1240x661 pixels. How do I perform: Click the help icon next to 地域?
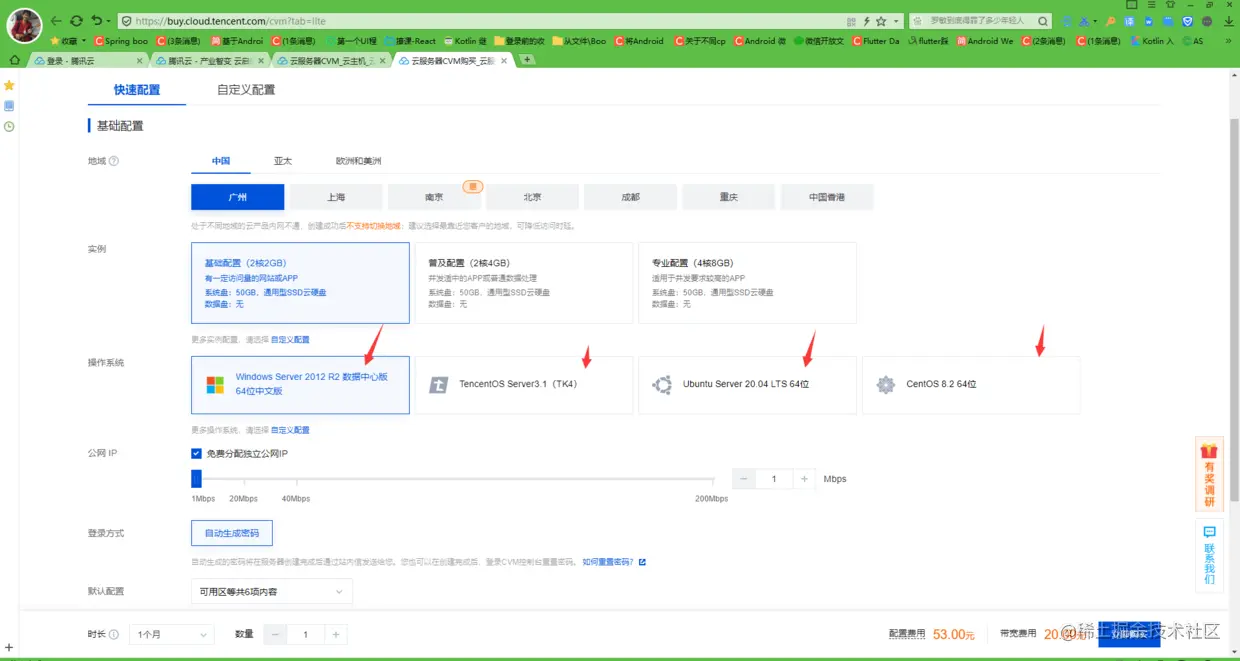tap(114, 161)
